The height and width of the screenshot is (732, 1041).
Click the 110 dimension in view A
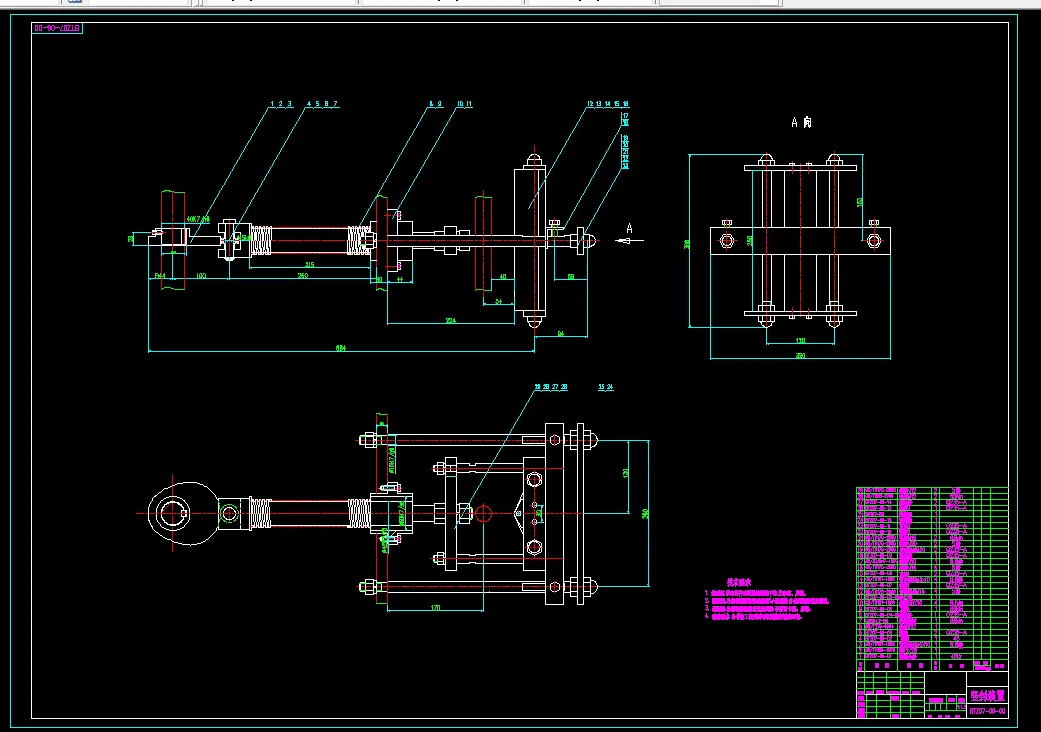pyautogui.click(x=800, y=341)
